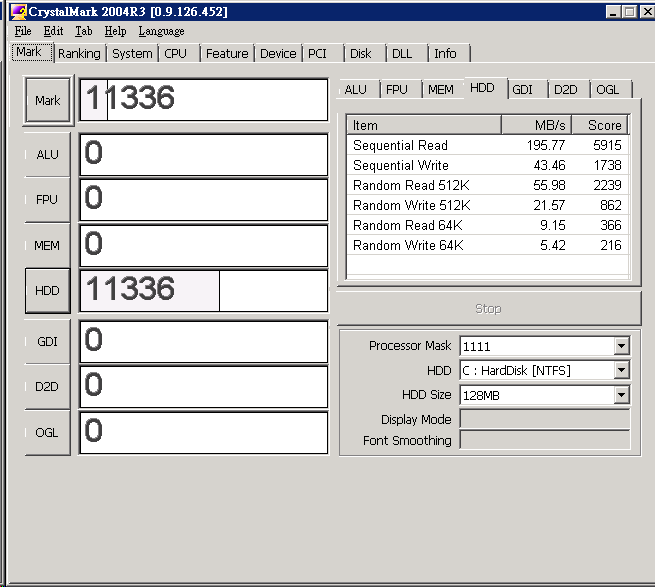
Task: Expand the Processor Mask dropdown
Action: (x=621, y=346)
